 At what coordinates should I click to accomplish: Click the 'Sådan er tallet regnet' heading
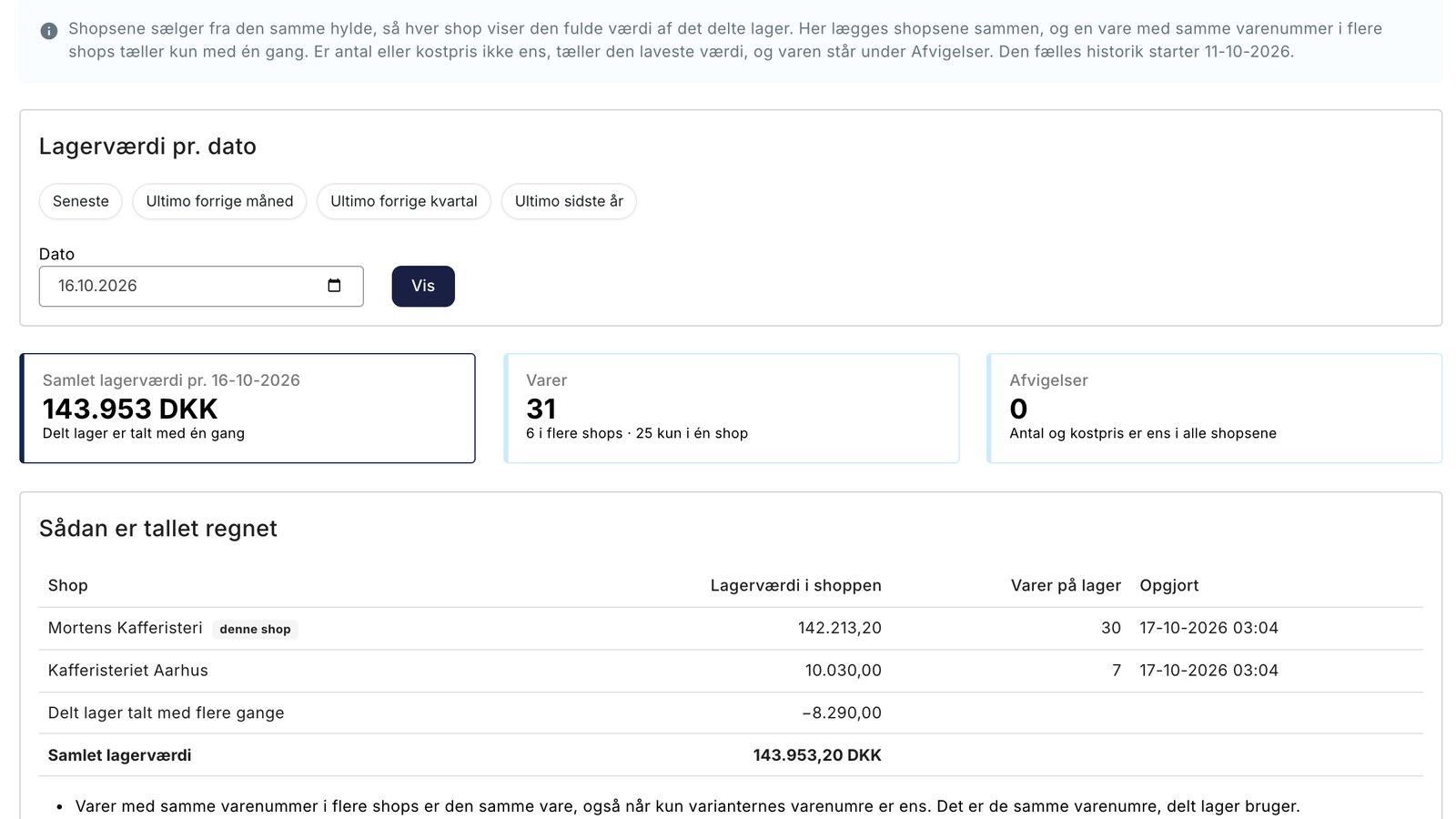[x=158, y=529]
